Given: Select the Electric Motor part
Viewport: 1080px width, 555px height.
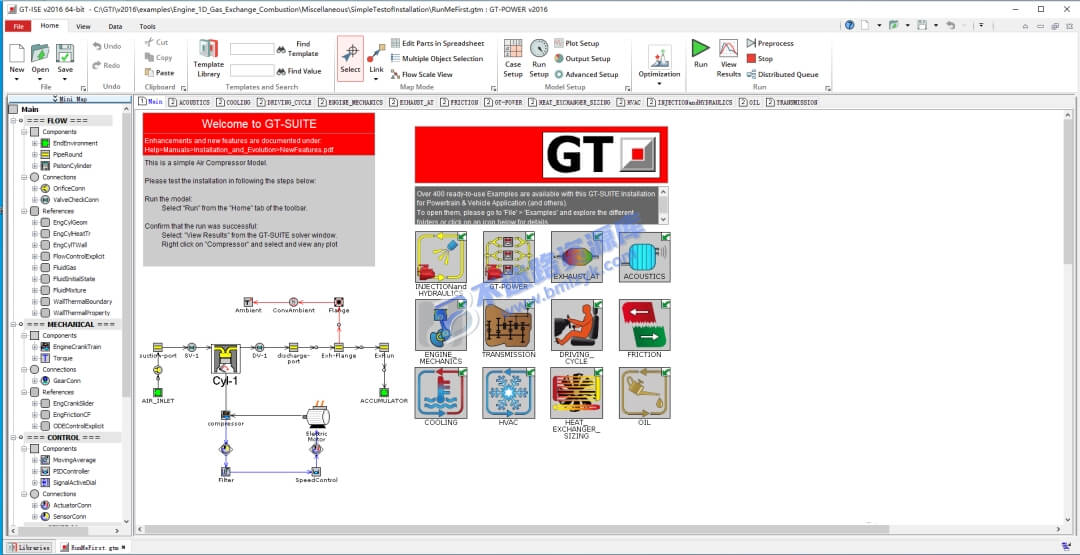Looking at the screenshot, I should coord(318,417).
